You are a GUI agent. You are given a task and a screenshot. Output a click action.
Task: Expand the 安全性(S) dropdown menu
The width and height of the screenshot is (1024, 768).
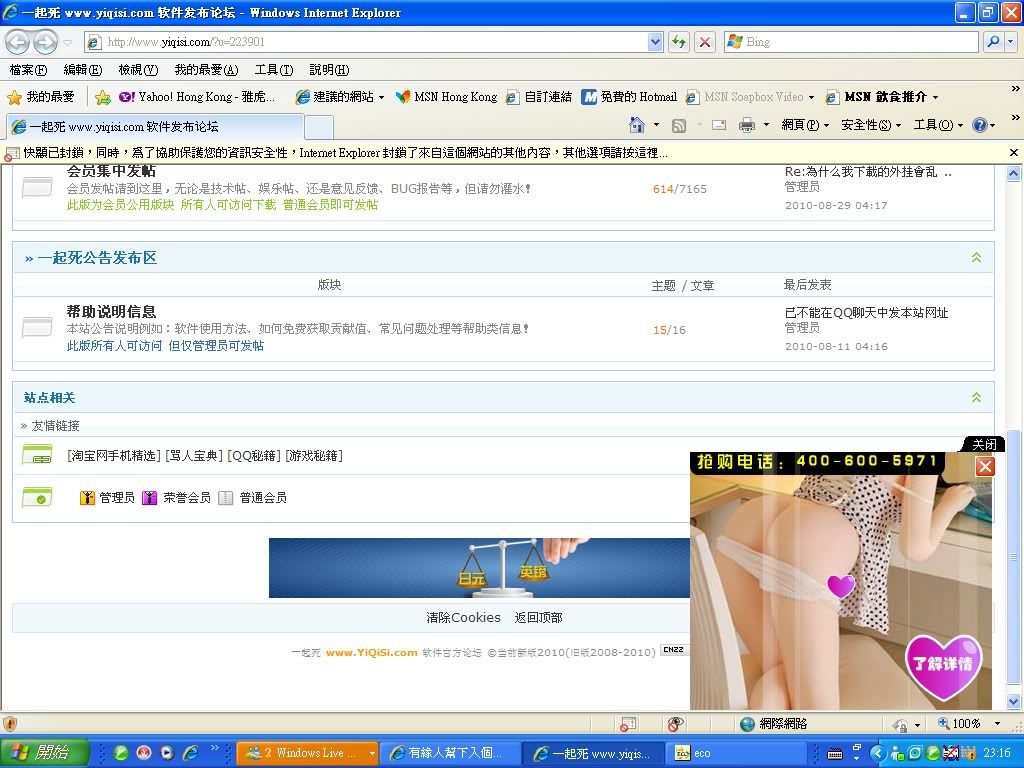click(870, 125)
